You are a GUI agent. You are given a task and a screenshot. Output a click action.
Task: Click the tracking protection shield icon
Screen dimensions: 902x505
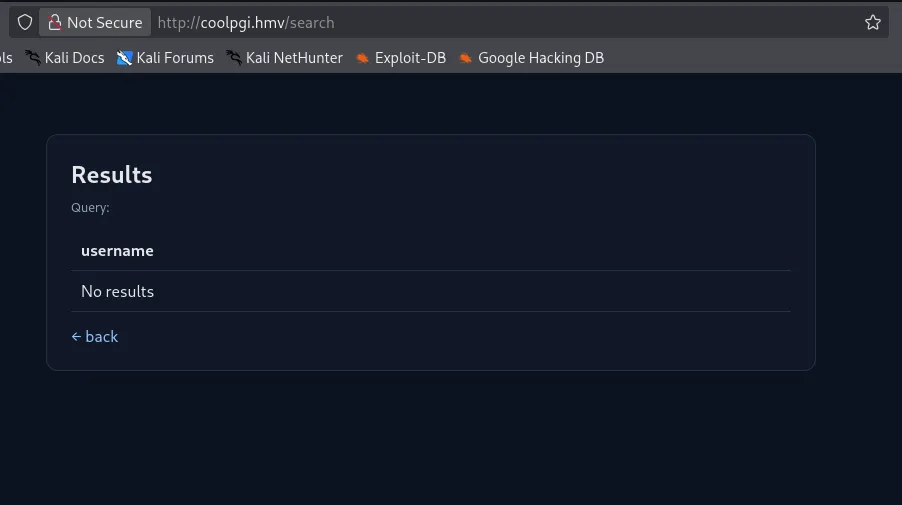pyautogui.click(x=25, y=22)
